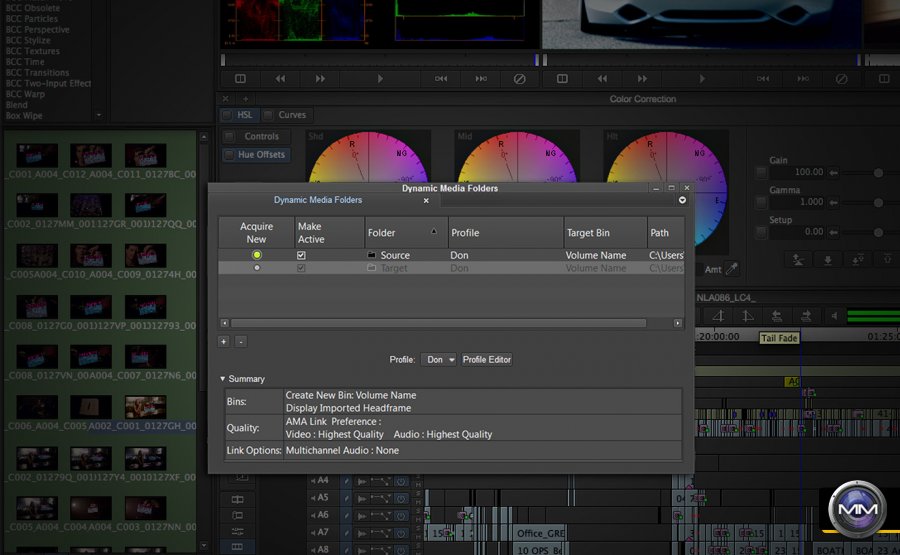Viewport: 900px width, 555px height.
Task: Click the remove folder minus button
Action: (x=240, y=342)
